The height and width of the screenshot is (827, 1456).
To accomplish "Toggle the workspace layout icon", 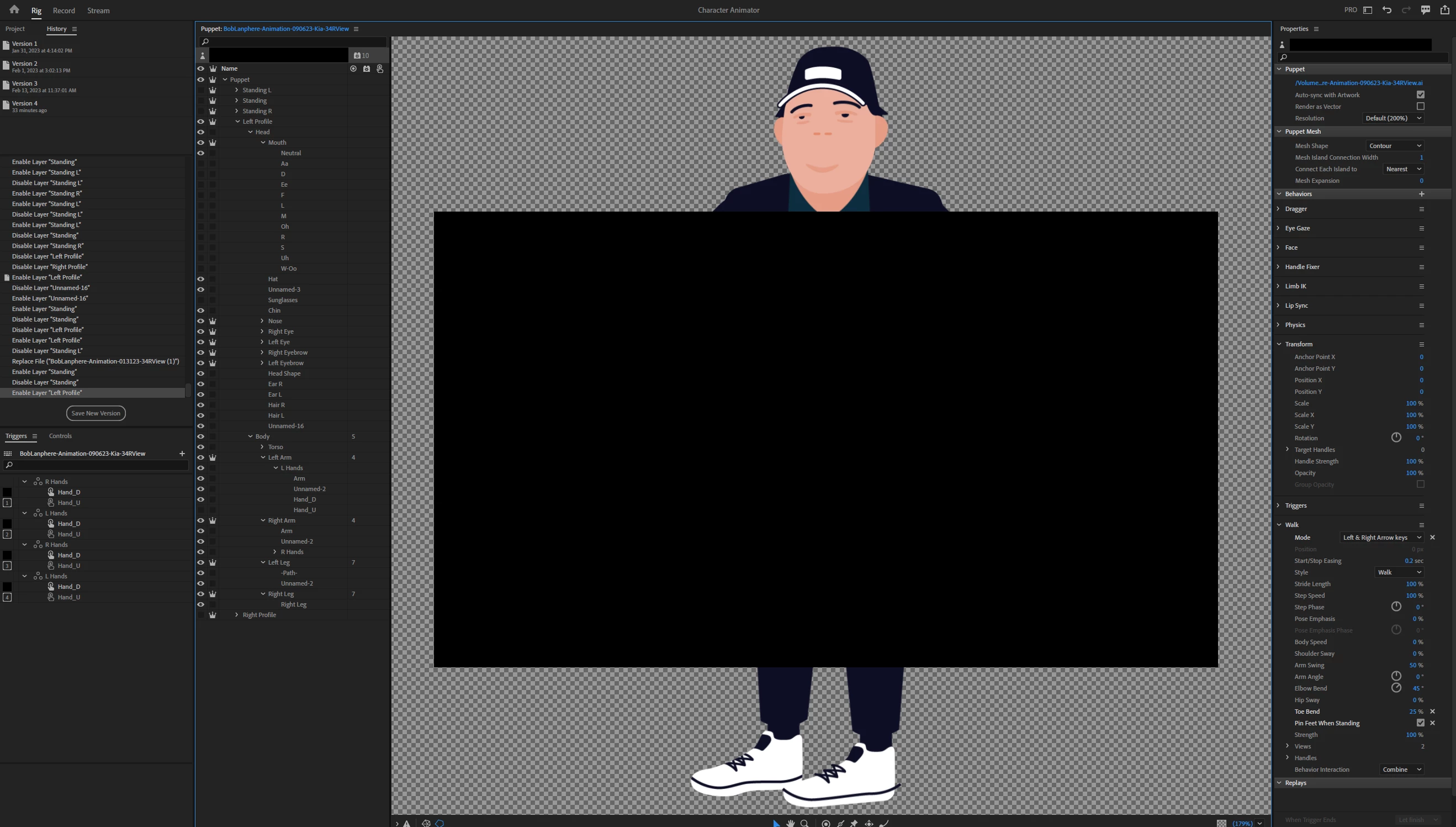I will point(1368,9).
